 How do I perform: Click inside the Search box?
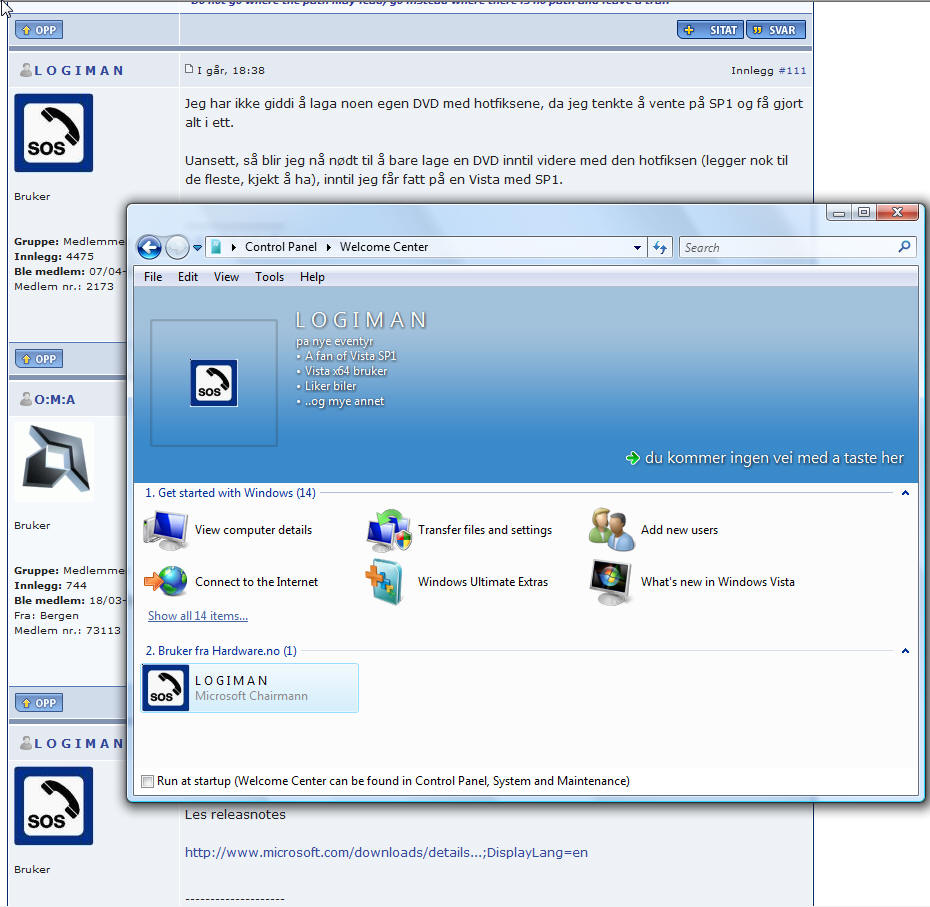(788, 247)
